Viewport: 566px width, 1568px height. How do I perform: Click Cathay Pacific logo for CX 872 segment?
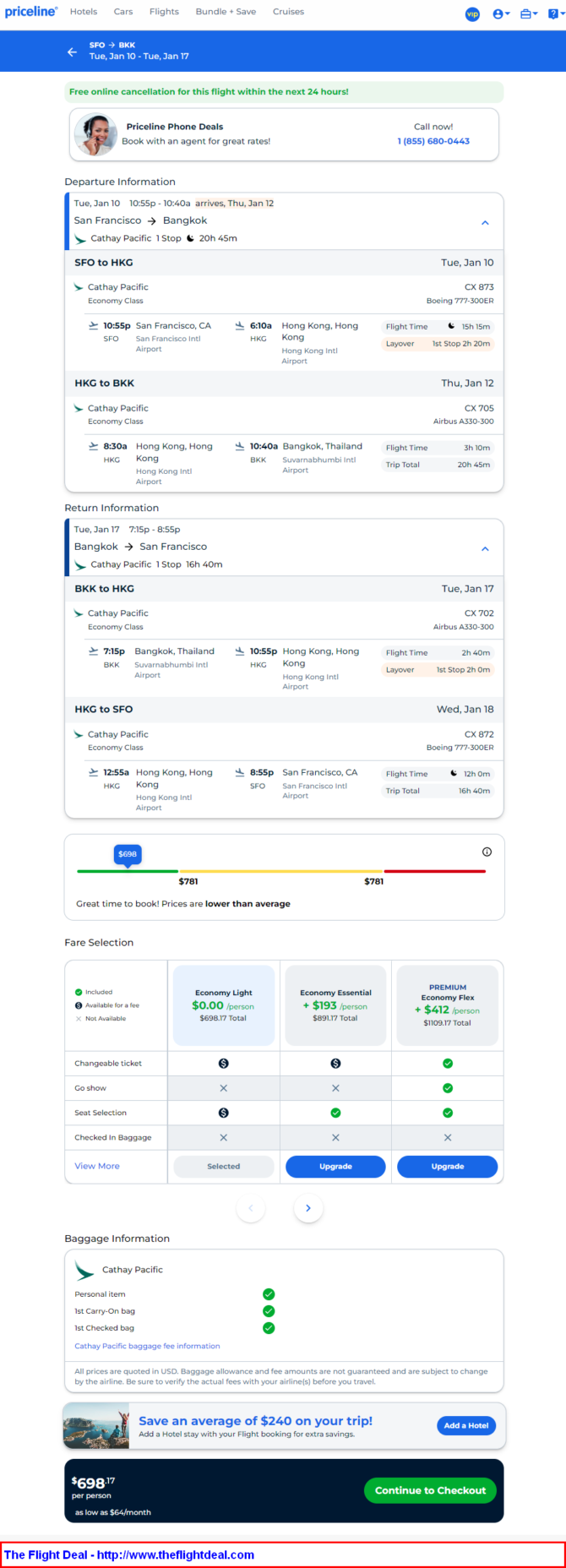point(79,734)
